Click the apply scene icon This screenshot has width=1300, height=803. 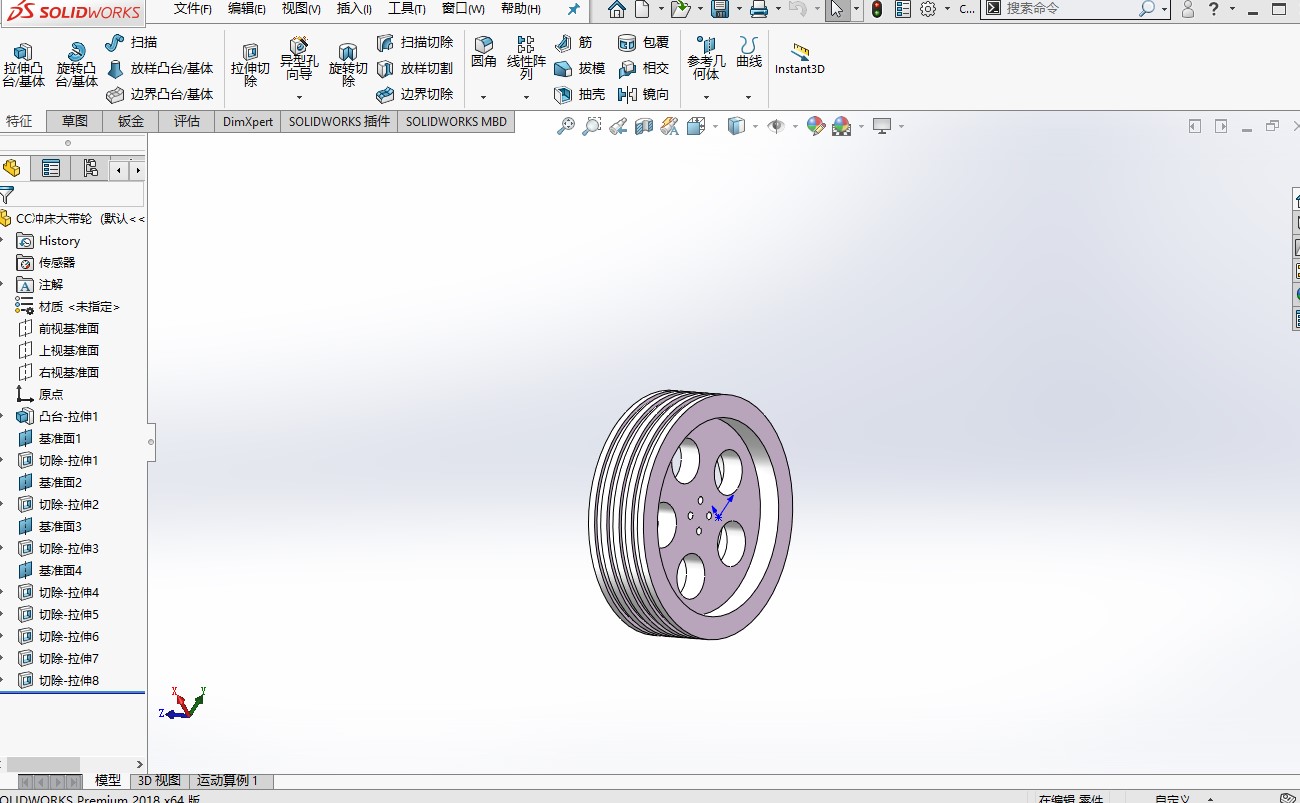pyautogui.click(x=841, y=126)
